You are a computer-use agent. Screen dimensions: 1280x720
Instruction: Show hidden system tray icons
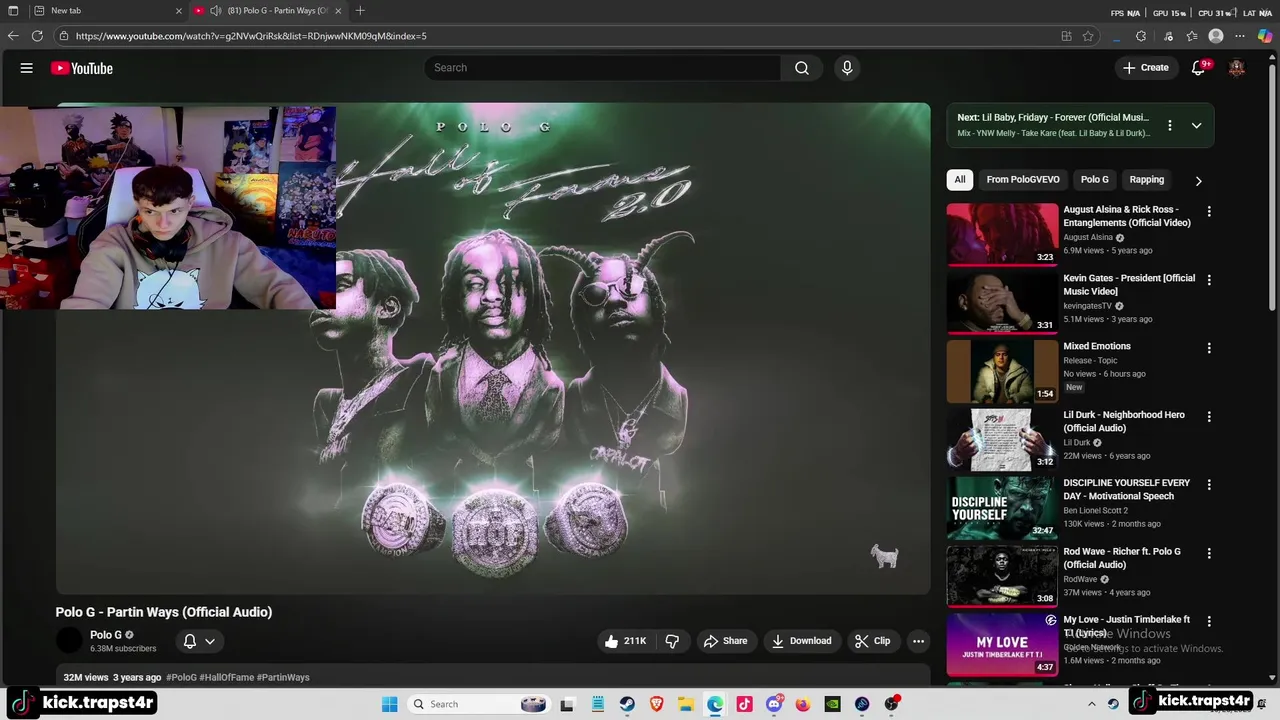click(x=1091, y=704)
